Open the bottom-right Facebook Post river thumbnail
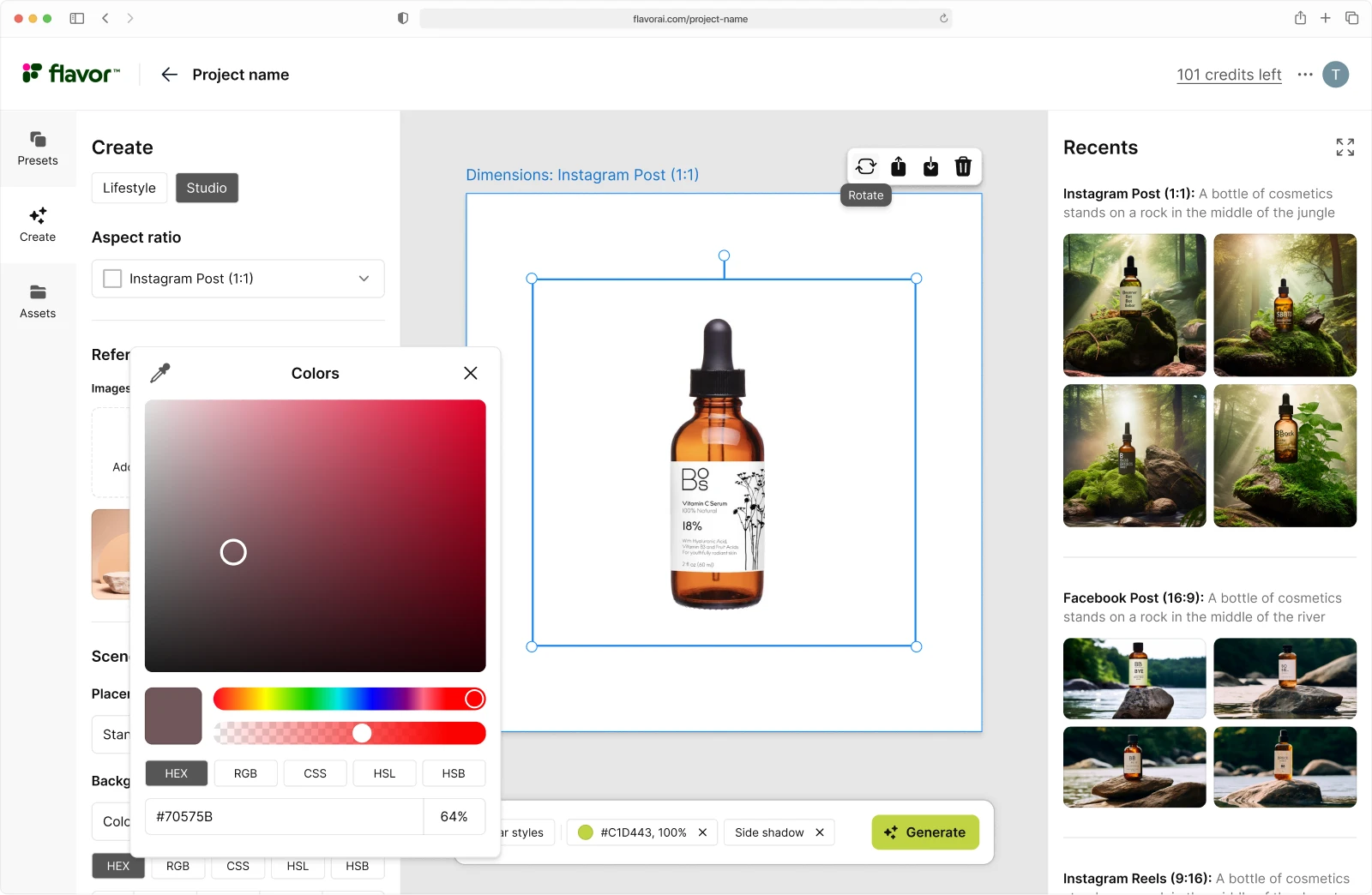This screenshot has height=895, width=1372. 1285,767
